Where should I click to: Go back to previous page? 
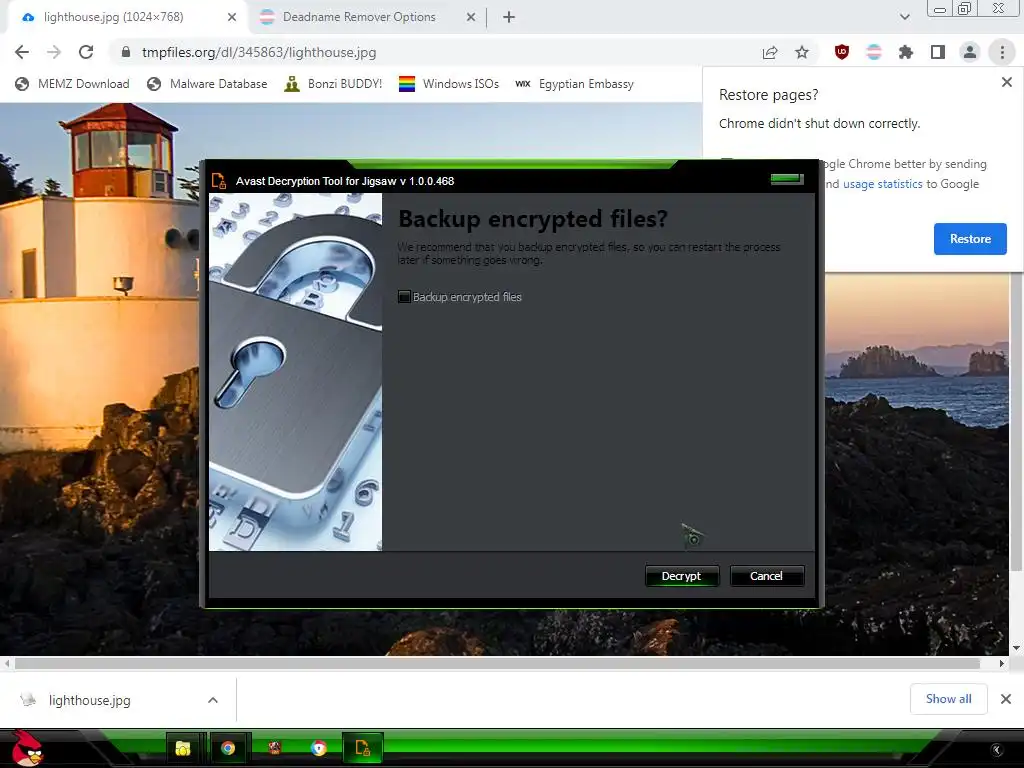click(22, 52)
